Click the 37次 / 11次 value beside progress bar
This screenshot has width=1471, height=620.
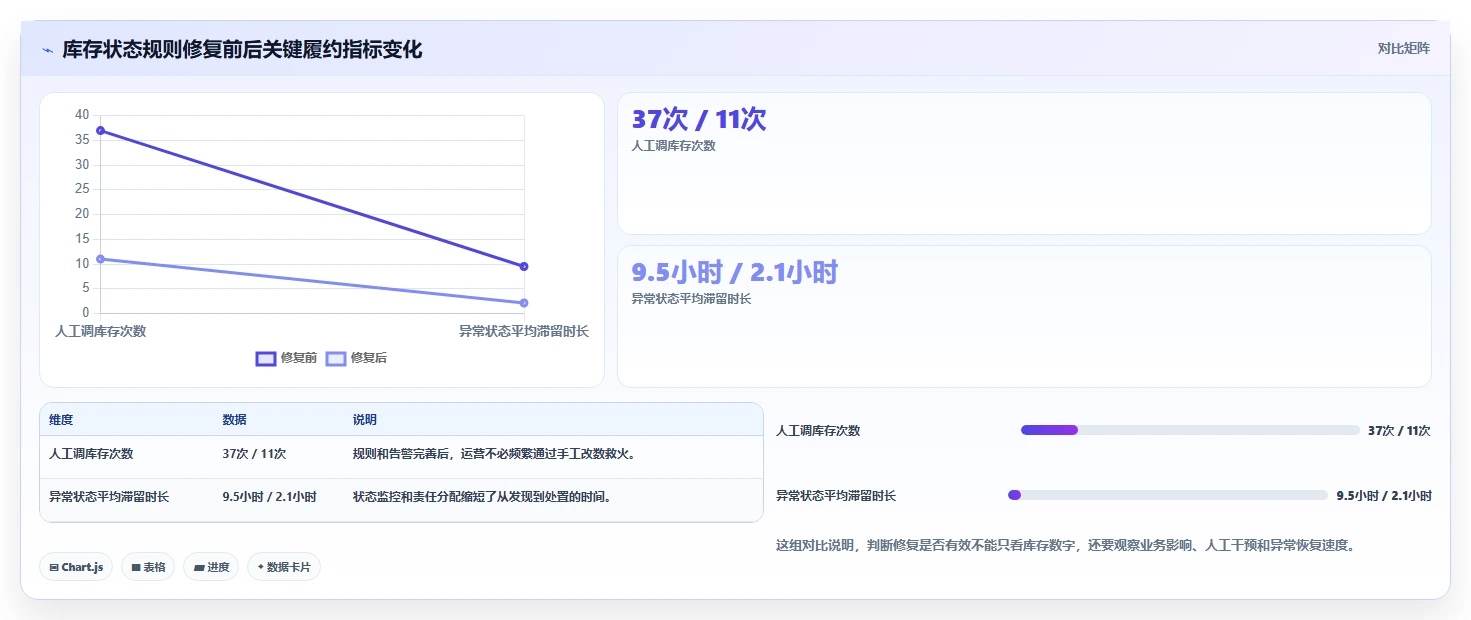coord(1399,431)
